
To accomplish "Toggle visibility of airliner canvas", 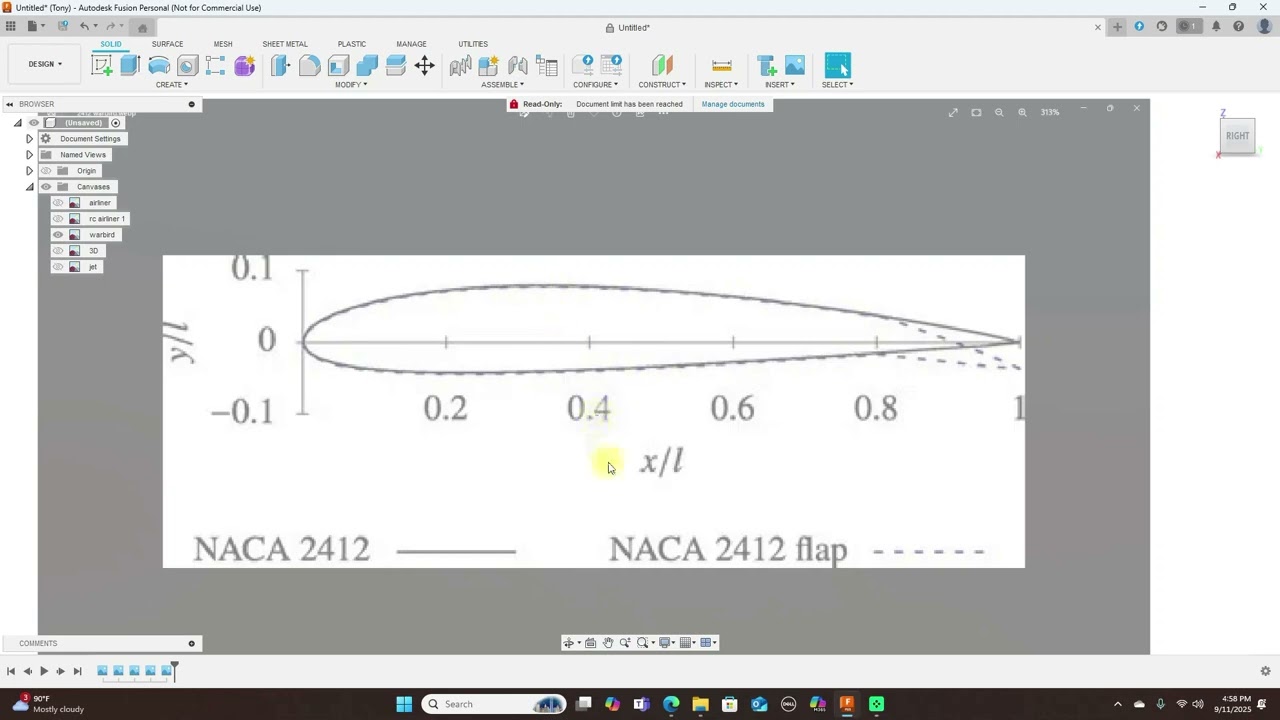I will pos(58,203).
